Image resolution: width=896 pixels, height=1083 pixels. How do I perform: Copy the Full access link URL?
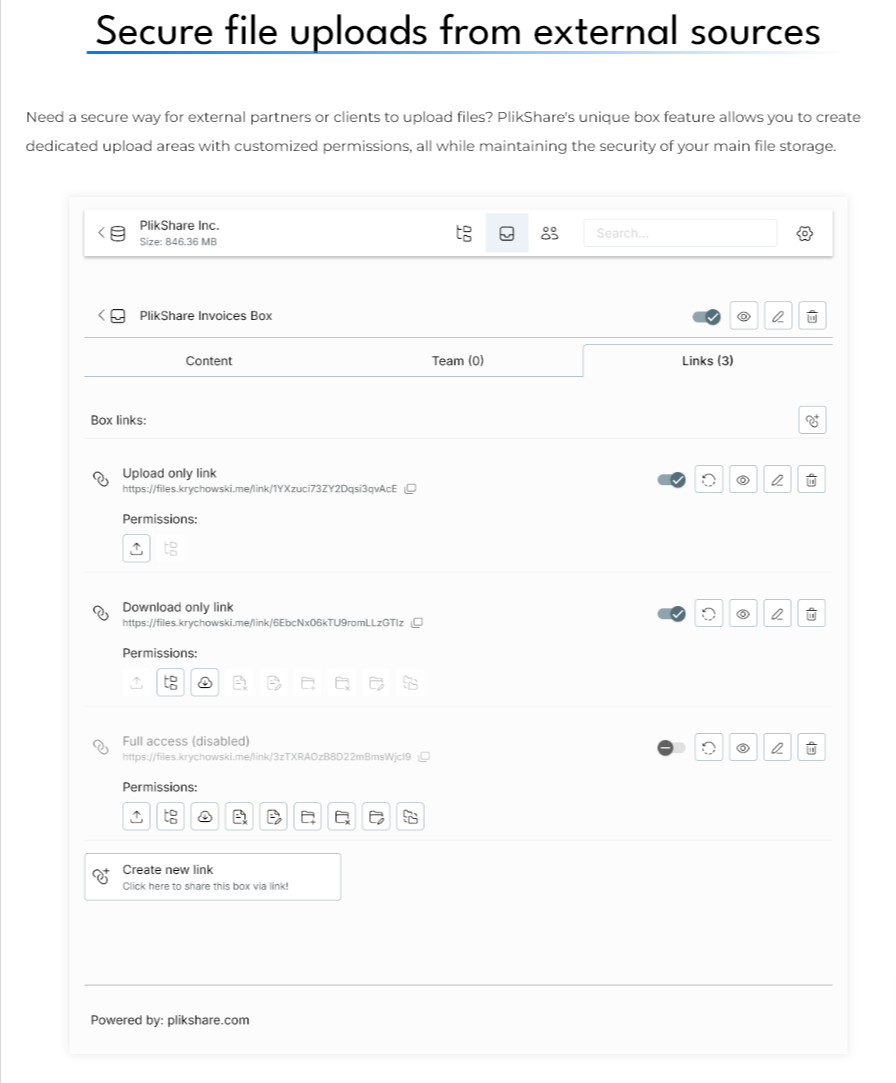[424, 757]
